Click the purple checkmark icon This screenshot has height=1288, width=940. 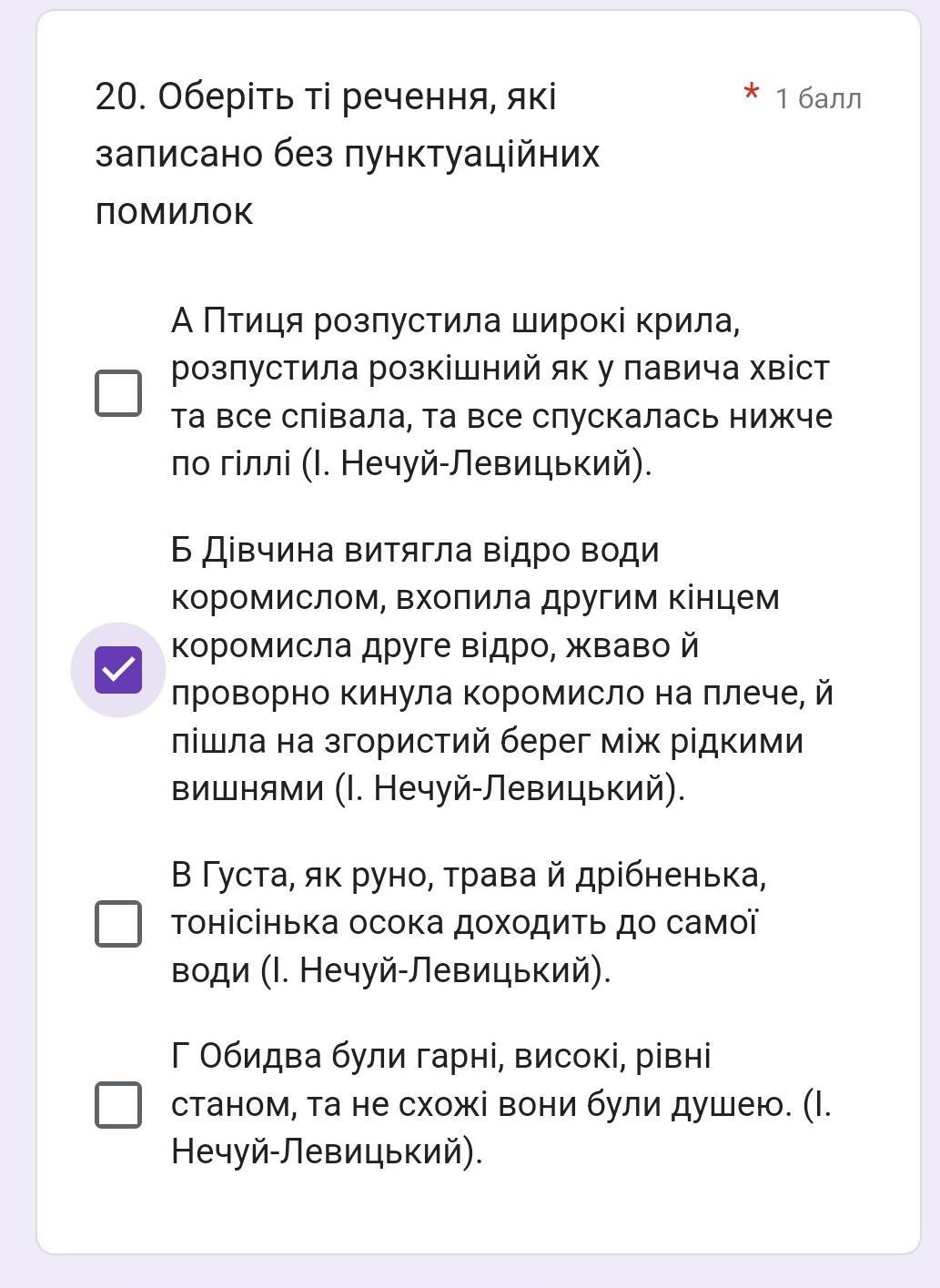click(x=118, y=670)
